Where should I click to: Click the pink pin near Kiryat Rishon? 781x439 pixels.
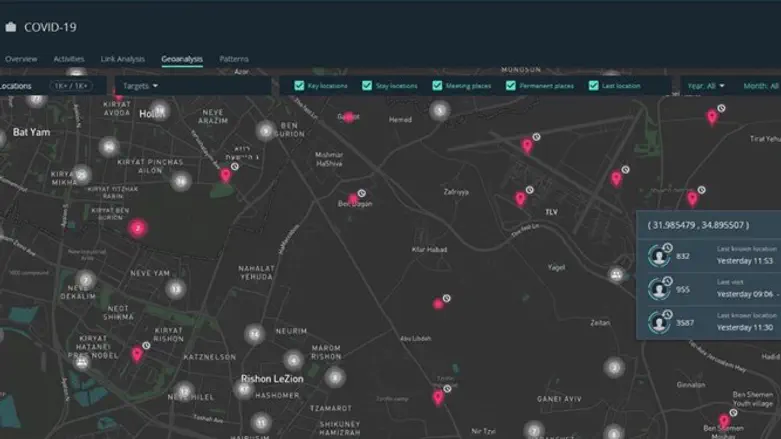[137, 354]
